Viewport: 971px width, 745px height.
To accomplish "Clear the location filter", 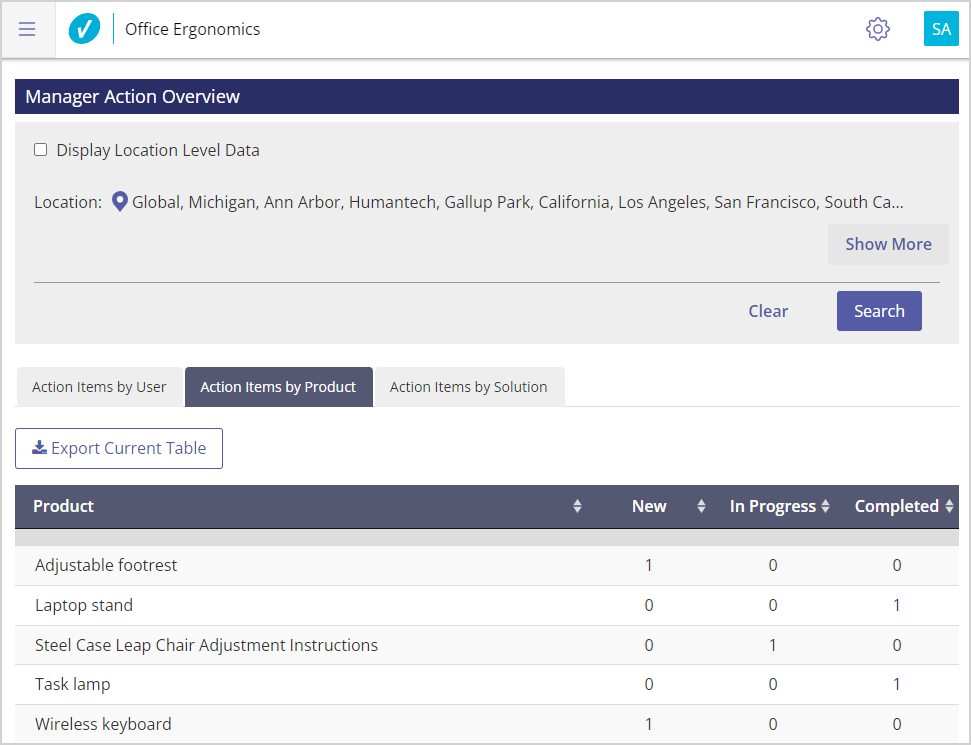I will click(x=768, y=311).
